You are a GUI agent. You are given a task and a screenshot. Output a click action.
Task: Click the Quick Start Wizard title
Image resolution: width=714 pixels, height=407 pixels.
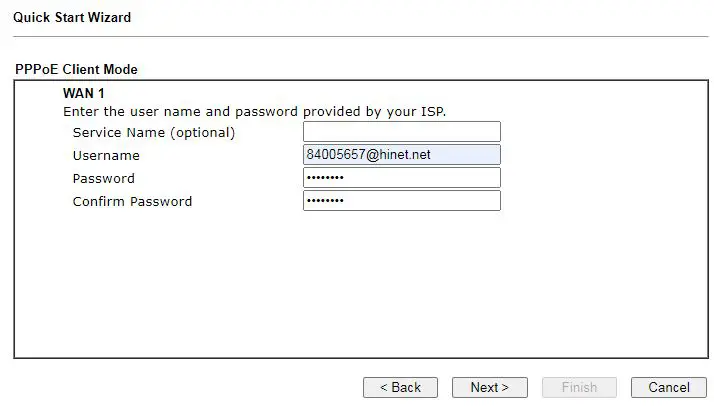click(72, 17)
